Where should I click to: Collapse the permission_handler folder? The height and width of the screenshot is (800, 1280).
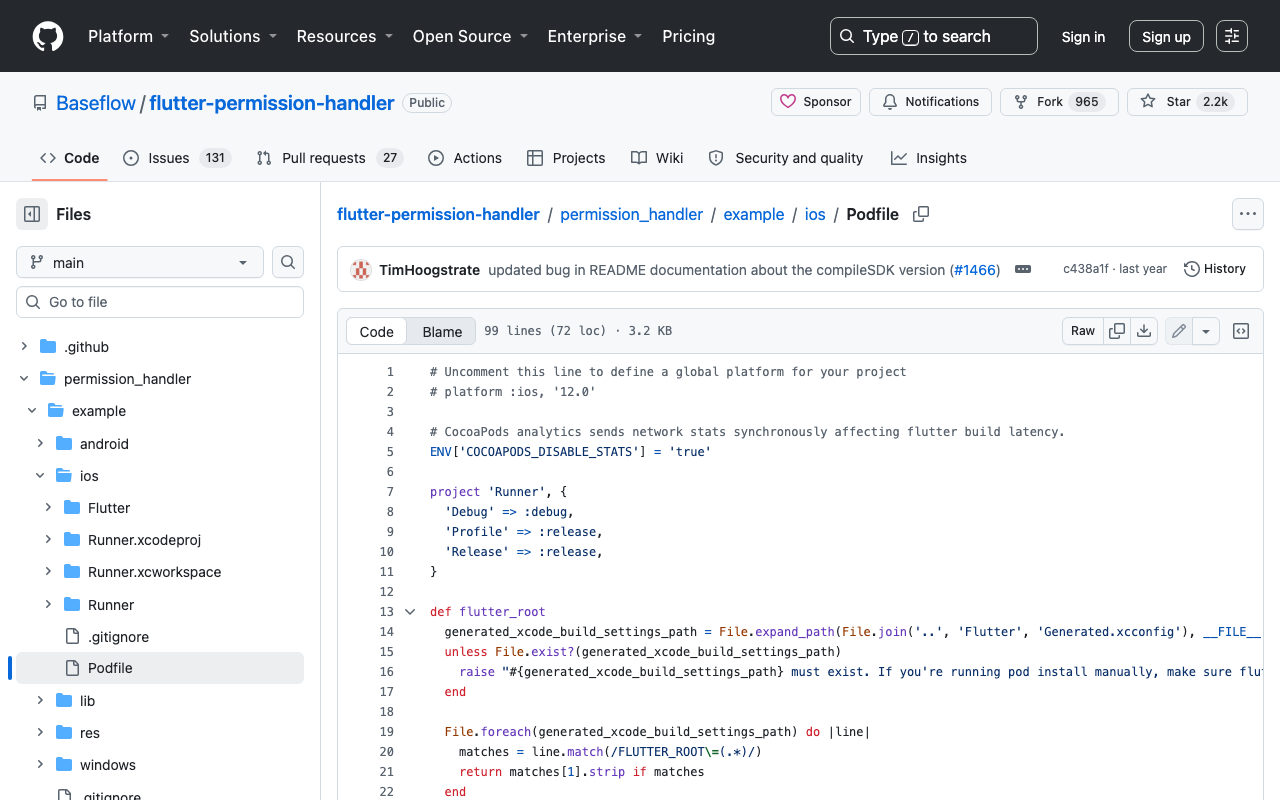(24, 379)
